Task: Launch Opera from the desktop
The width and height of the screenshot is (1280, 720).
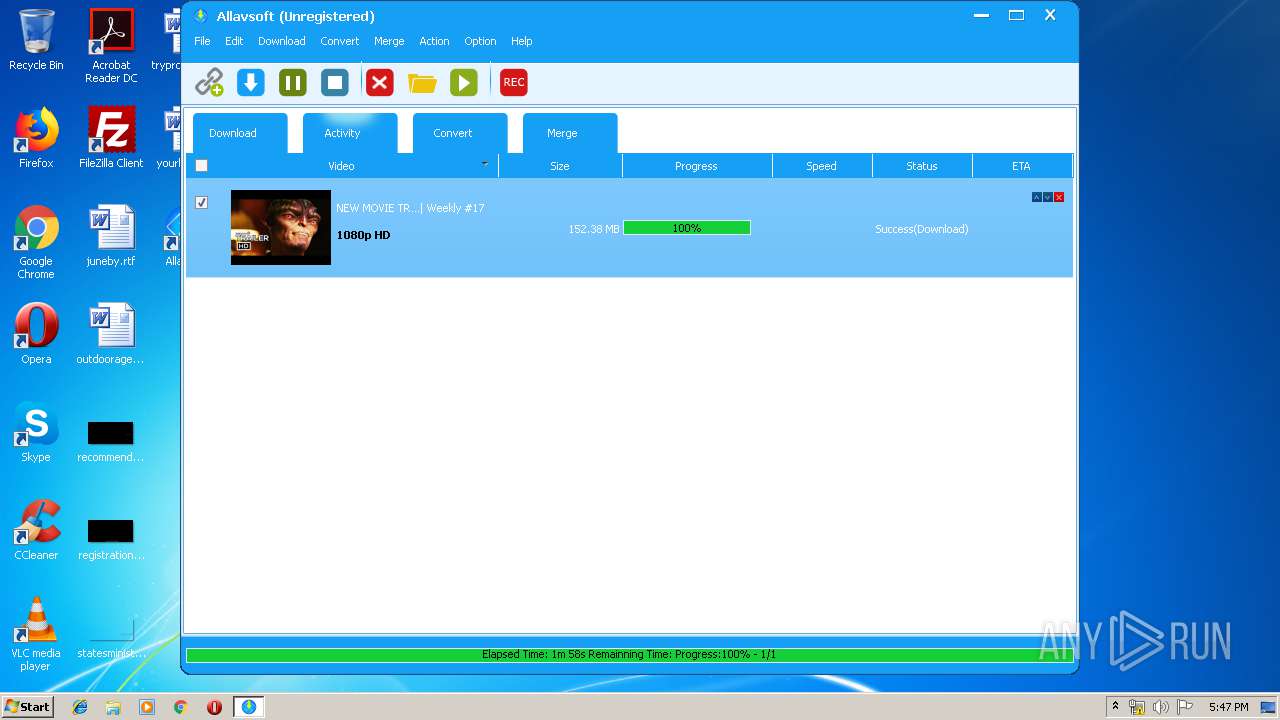Action: pyautogui.click(x=36, y=333)
